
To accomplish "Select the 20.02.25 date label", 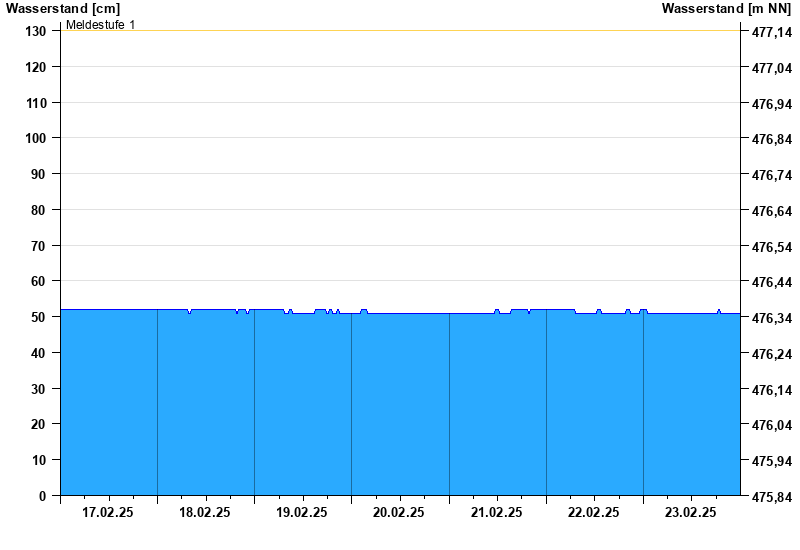I will coord(399,512).
